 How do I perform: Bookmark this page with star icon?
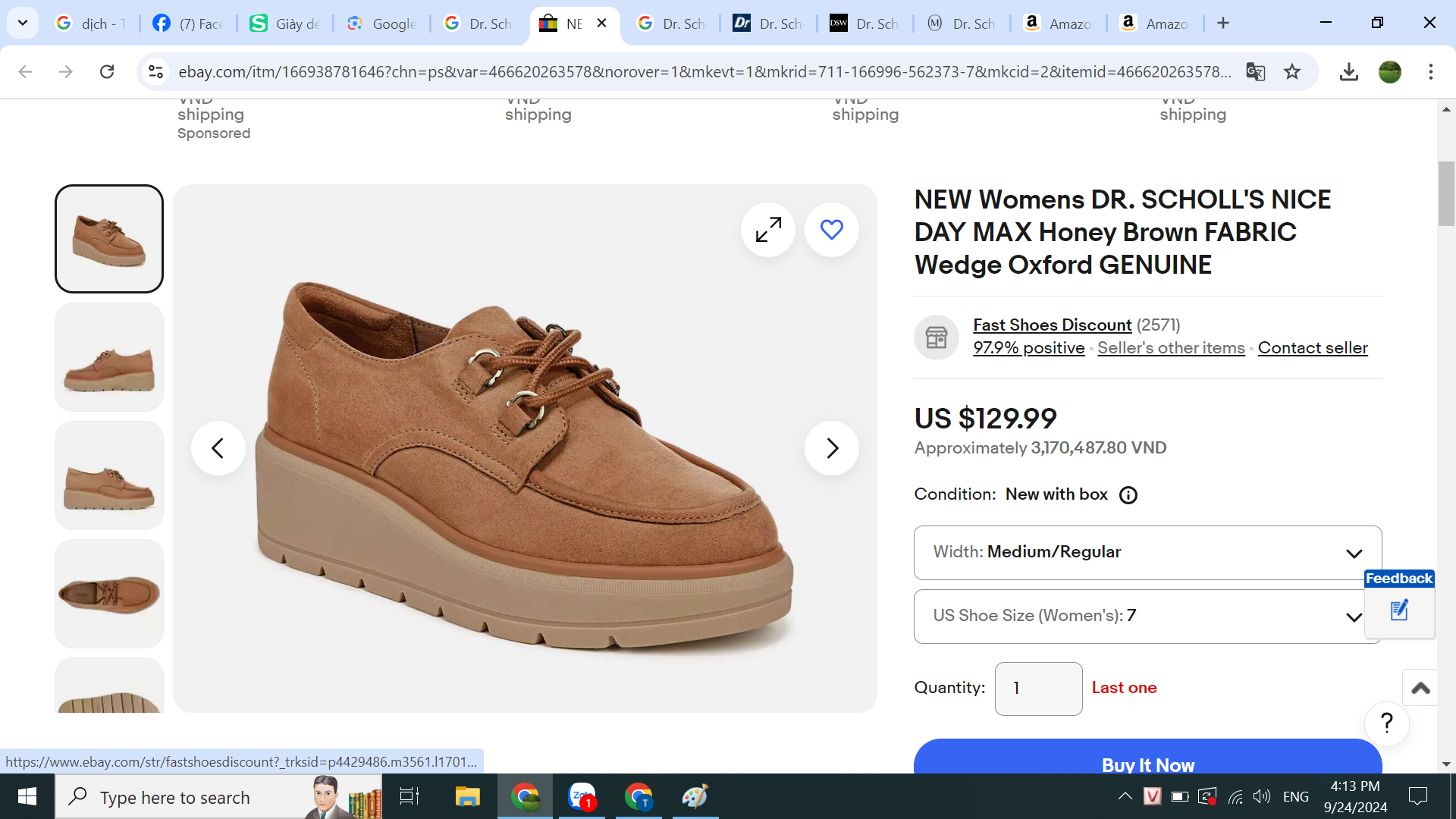[x=1292, y=72]
